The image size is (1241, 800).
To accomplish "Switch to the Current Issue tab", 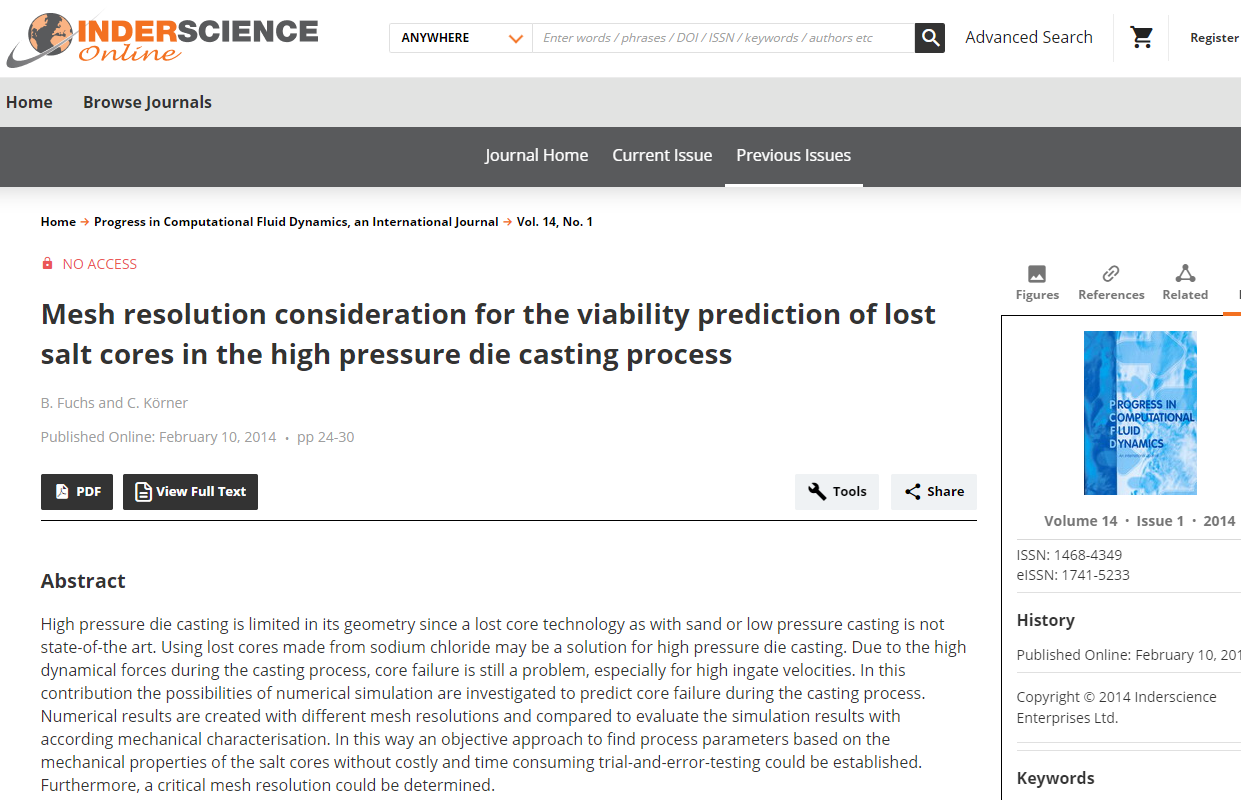I will (x=662, y=156).
